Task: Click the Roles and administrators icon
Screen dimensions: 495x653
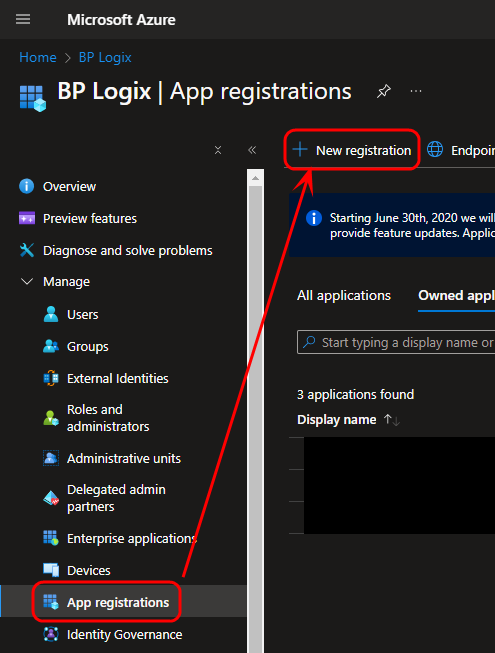Action: [x=51, y=418]
